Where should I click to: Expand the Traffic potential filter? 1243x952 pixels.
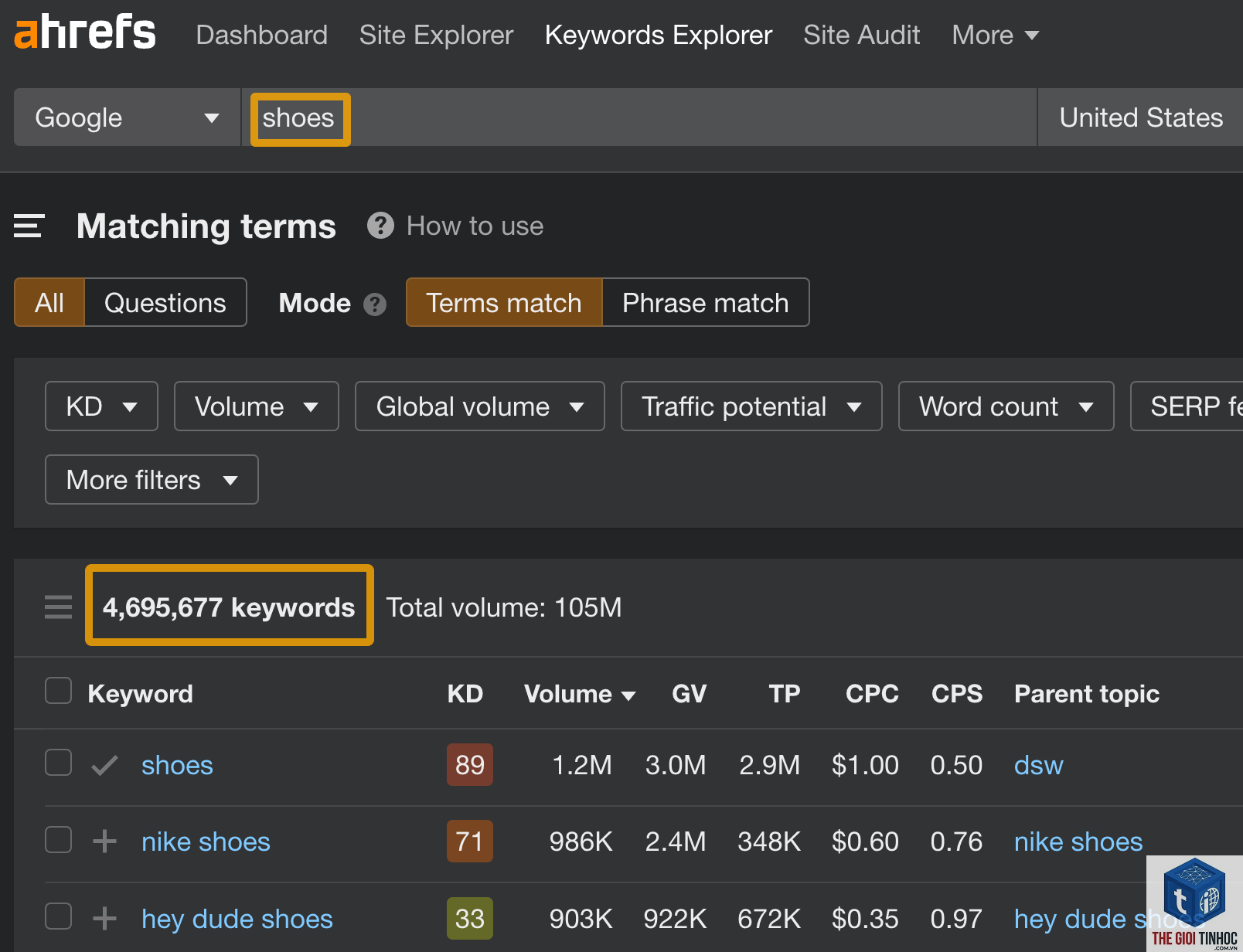[x=751, y=406]
